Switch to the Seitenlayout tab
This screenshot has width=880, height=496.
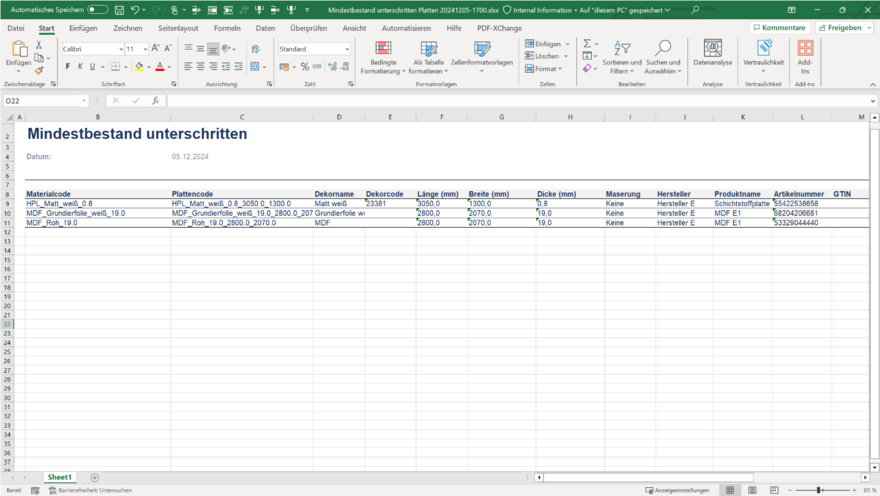point(178,28)
